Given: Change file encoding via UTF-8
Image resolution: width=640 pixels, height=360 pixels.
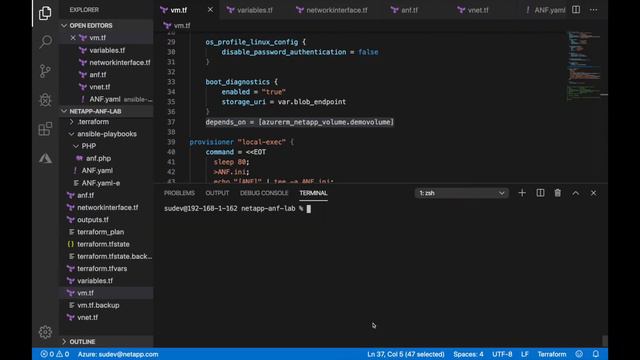Looking at the screenshot, I should (502, 354).
